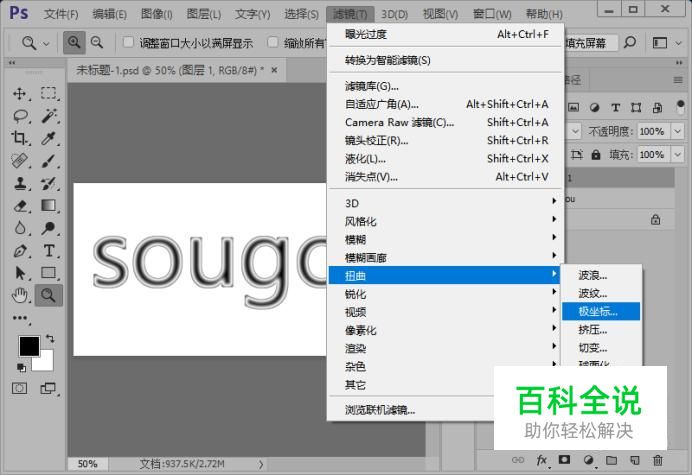The image size is (692, 475).
Task: Open the layers panel menu
Action: (x=678, y=80)
